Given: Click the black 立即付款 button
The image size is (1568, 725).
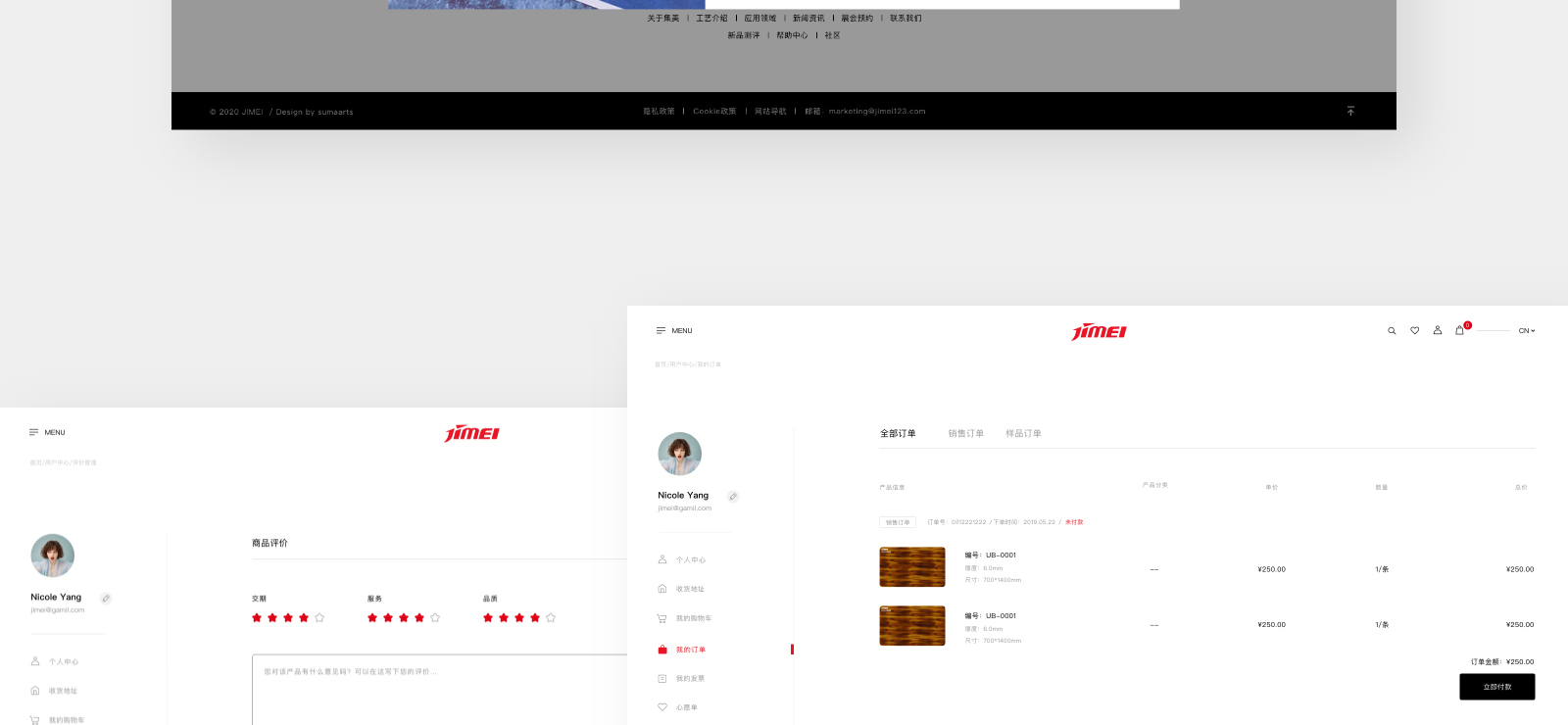Looking at the screenshot, I should point(1496,687).
